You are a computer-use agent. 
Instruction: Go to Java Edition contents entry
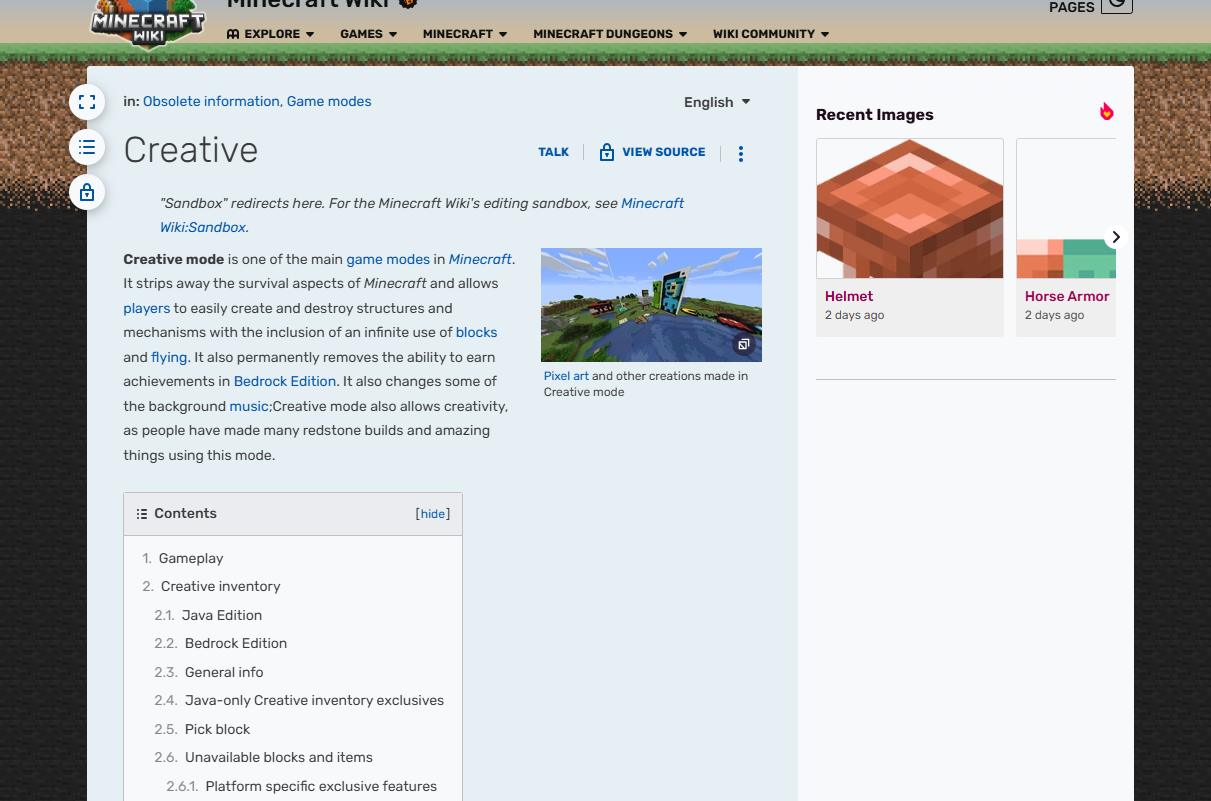(222, 615)
